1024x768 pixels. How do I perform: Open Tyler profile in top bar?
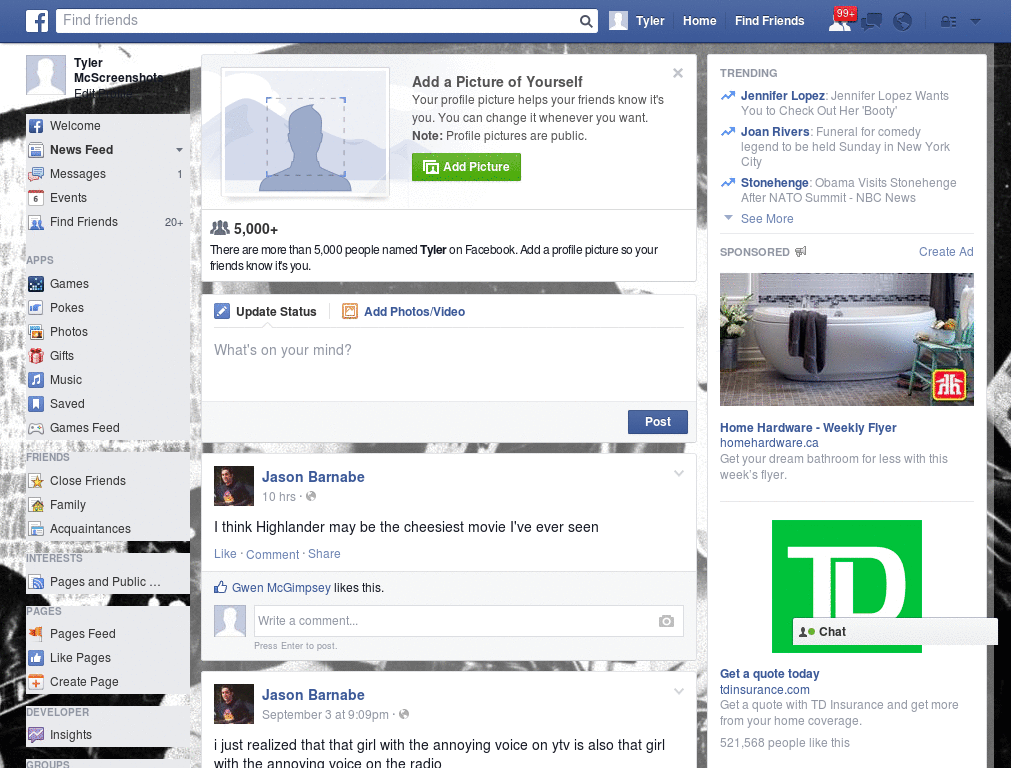click(x=637, y=21)
